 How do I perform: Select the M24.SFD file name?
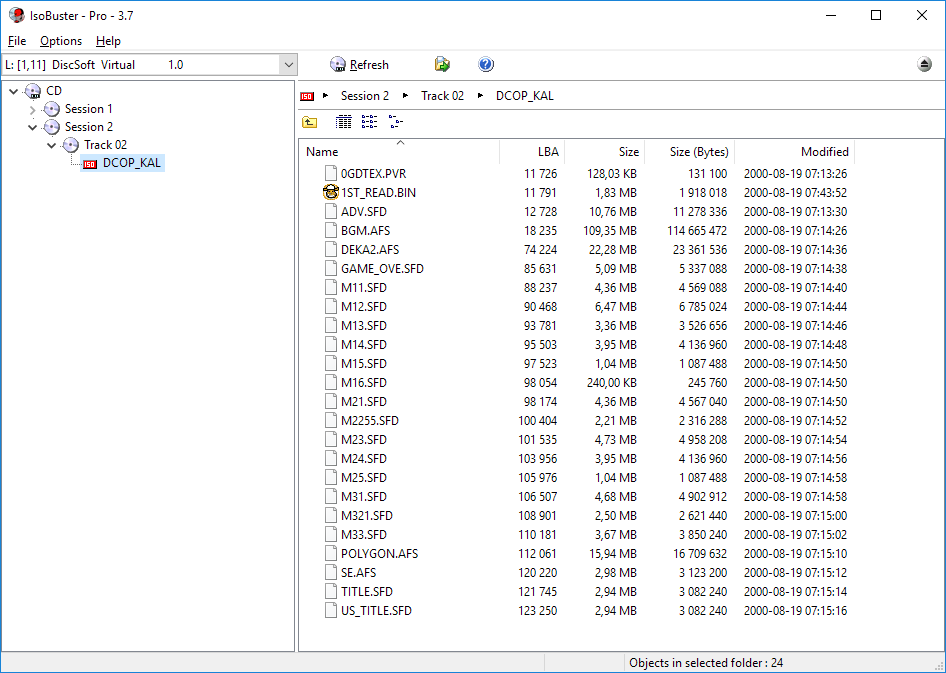click(364, 458)
